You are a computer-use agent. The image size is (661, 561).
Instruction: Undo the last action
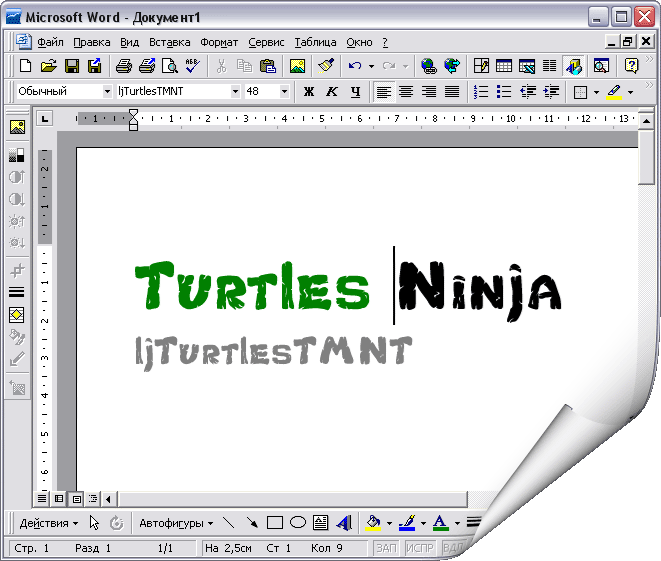pos(355,66)
